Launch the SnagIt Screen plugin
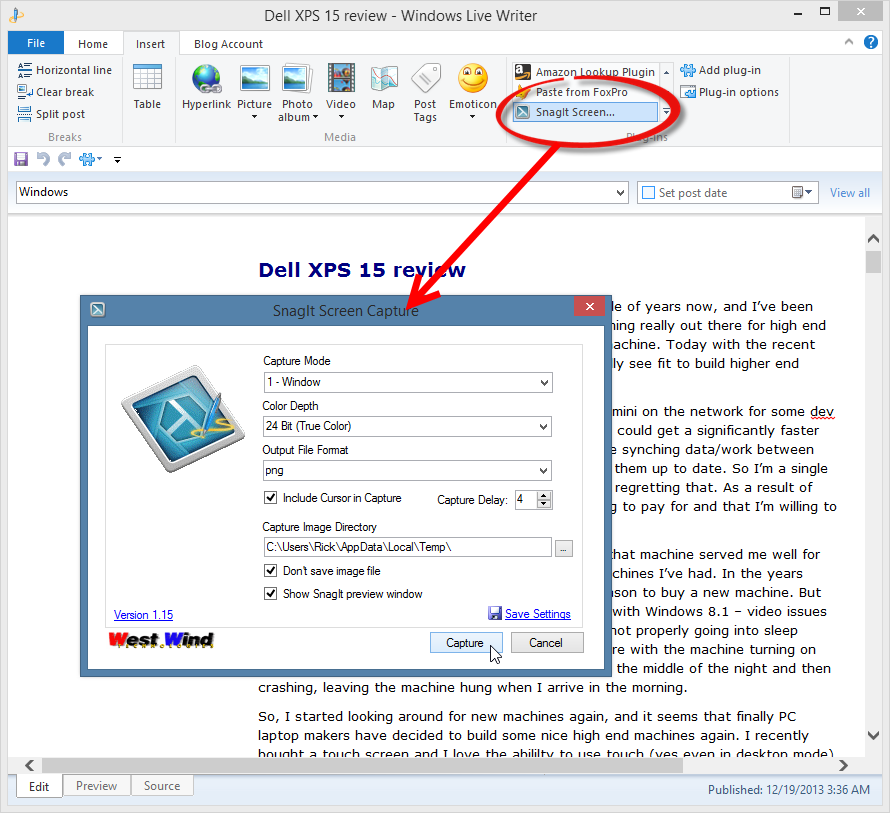The image size is (890, 813). [585, 112]
